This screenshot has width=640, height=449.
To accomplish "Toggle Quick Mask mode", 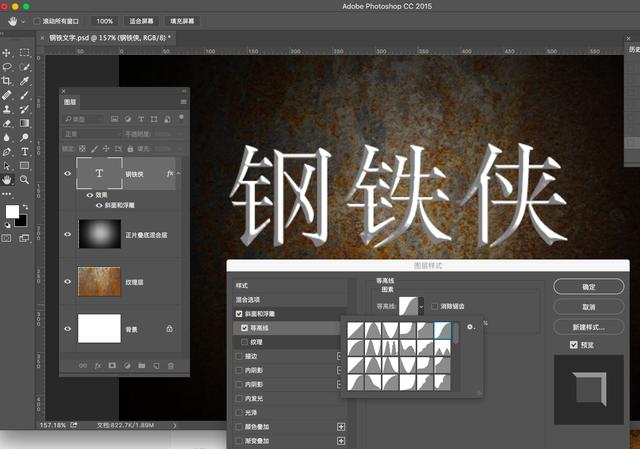I will [7, 238].
